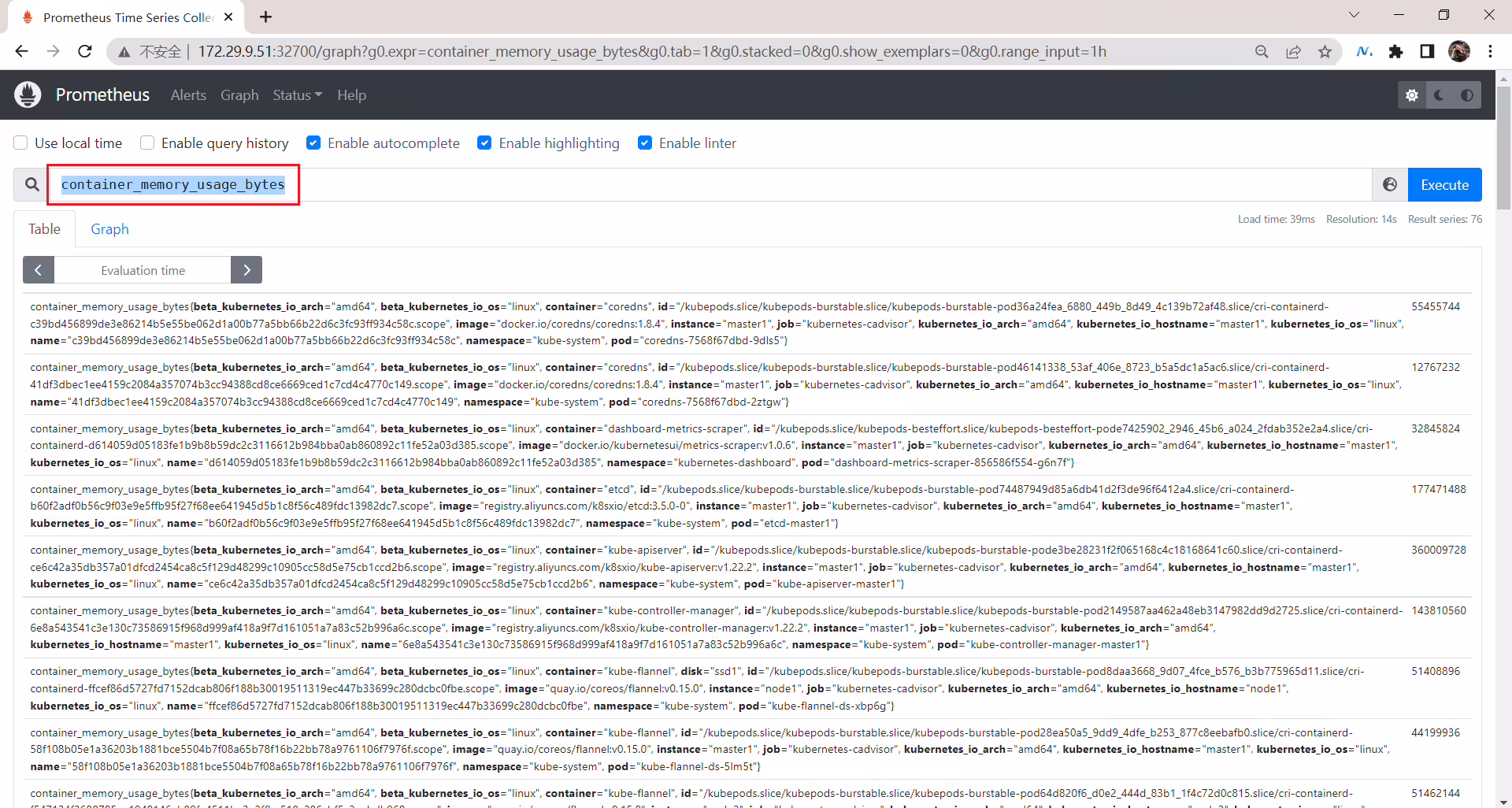Go to previous evaluation time
Image resolution: width=1512 pixels, height=808 pixels.
(x=39, y=270)
